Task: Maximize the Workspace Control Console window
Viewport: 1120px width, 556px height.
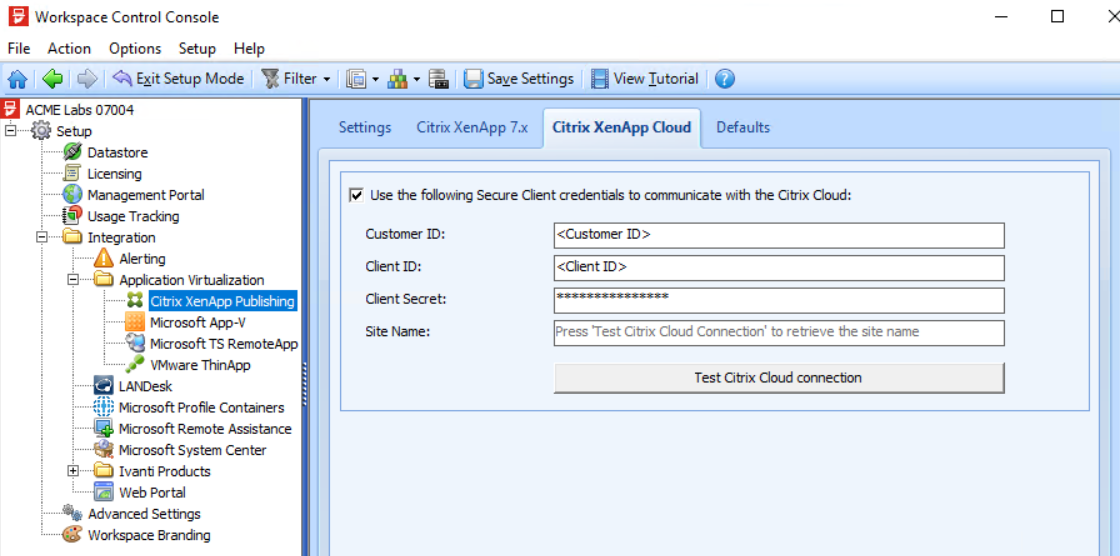Action: click(1058, 16)
